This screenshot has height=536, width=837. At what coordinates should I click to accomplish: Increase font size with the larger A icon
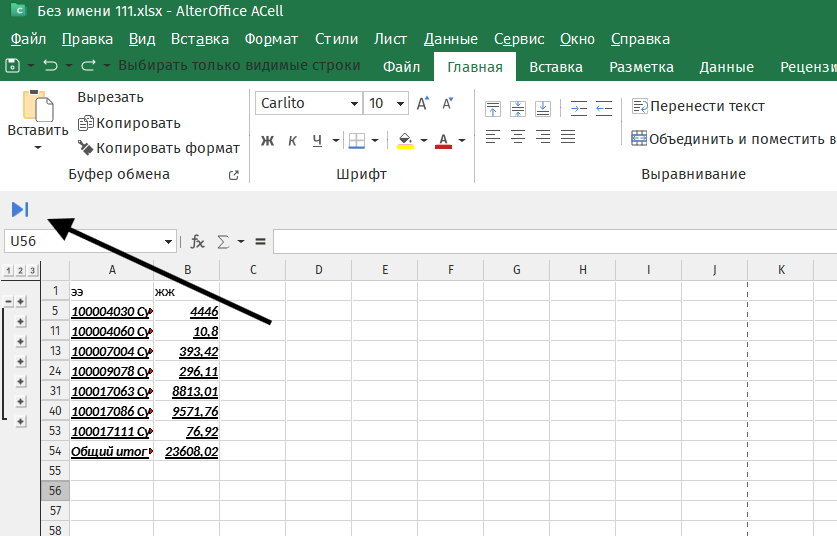tap(422, 104)
